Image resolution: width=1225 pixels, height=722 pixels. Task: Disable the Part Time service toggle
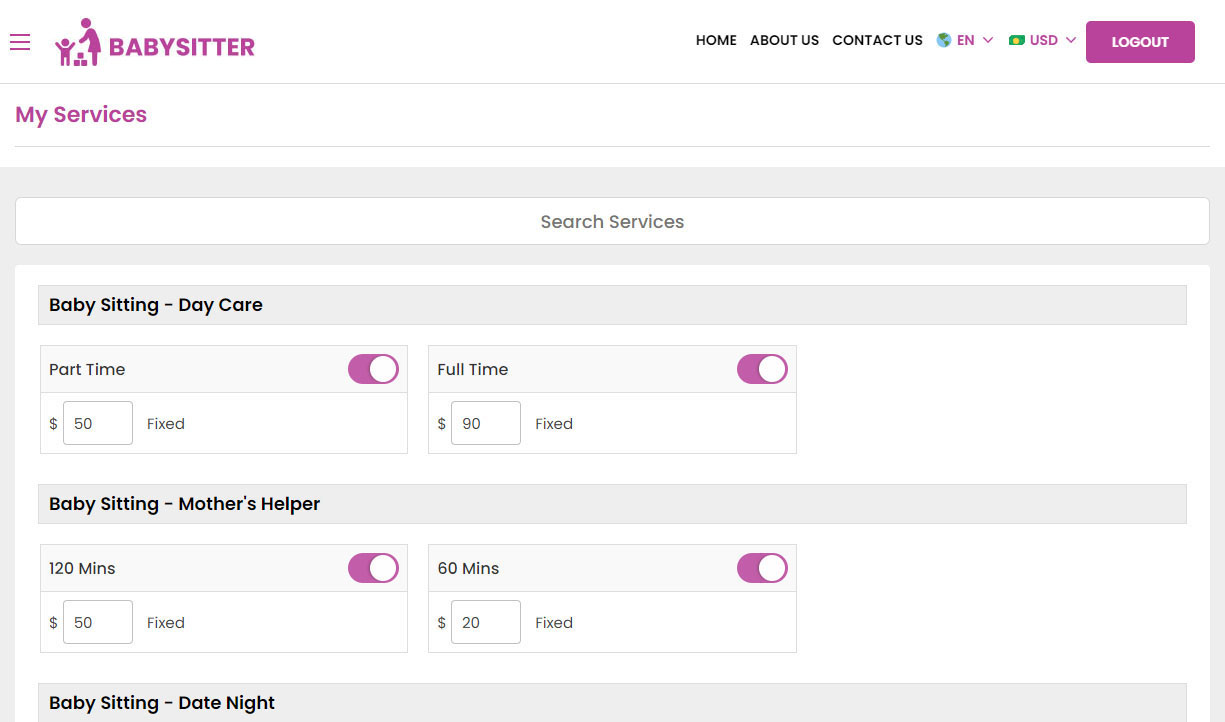click(x=373, y=369)
